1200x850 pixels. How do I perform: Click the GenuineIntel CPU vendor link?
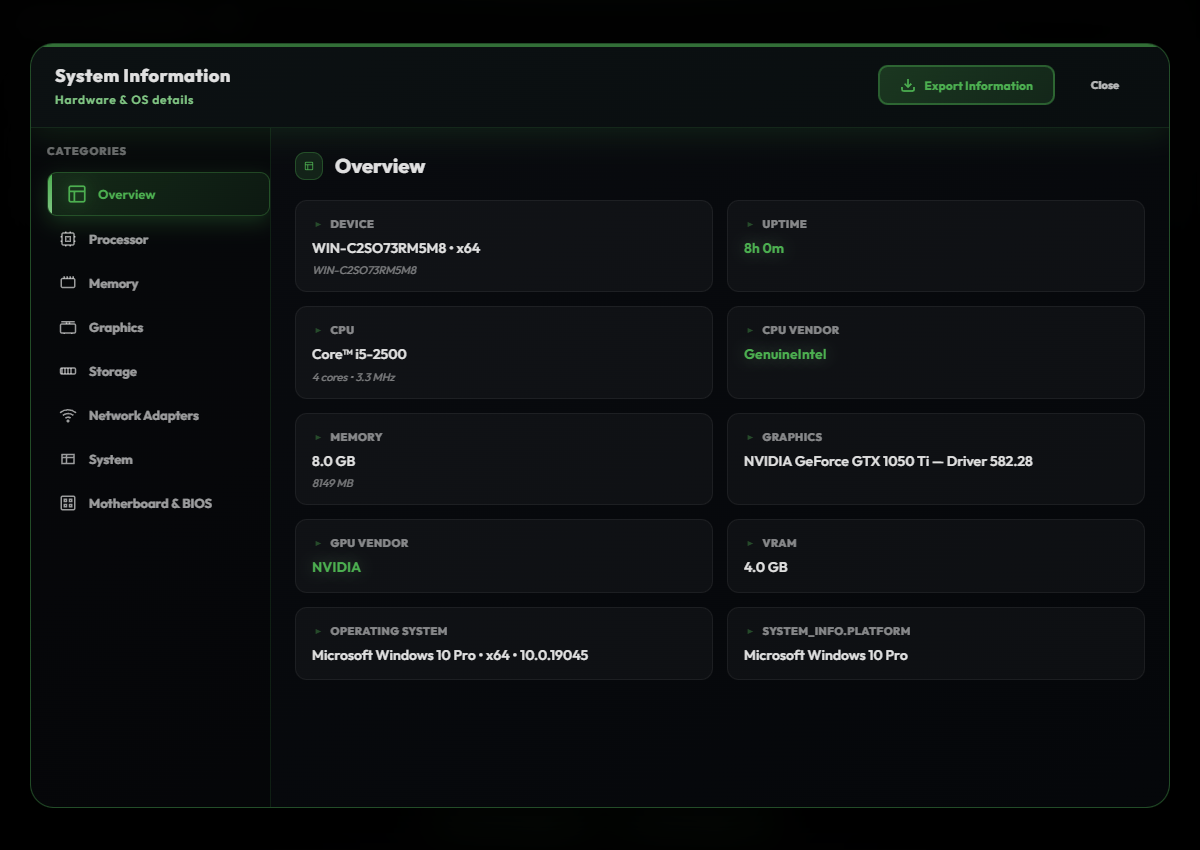click(785, 352)
